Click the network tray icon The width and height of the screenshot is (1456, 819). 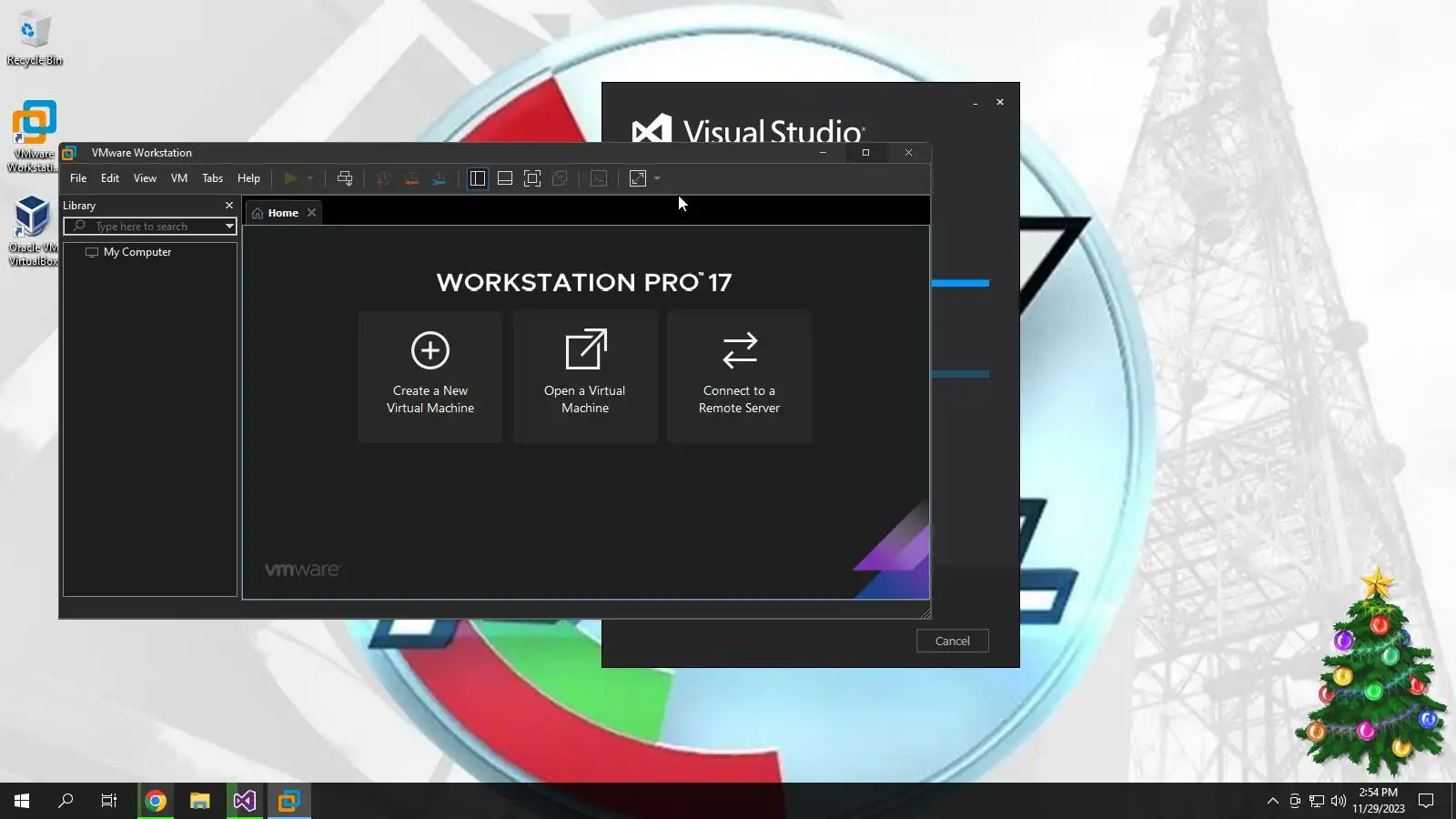[1317, 801]
